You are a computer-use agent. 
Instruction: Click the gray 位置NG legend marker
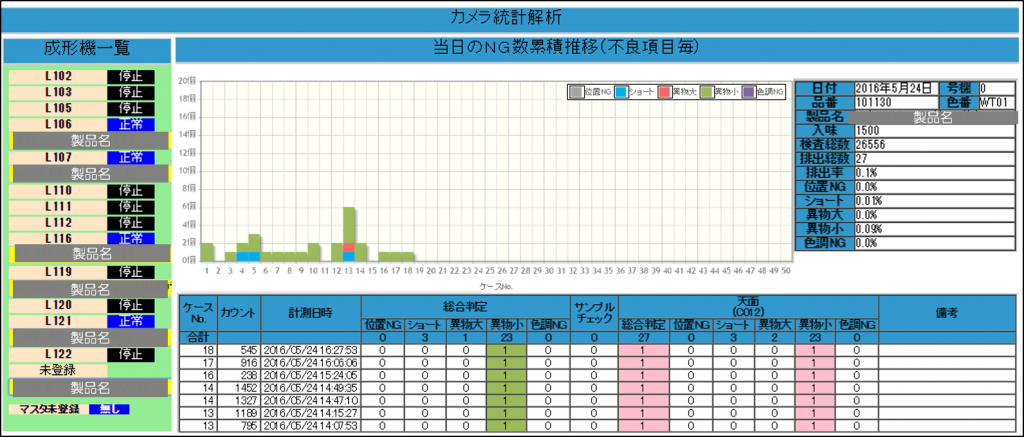(576, 91)
